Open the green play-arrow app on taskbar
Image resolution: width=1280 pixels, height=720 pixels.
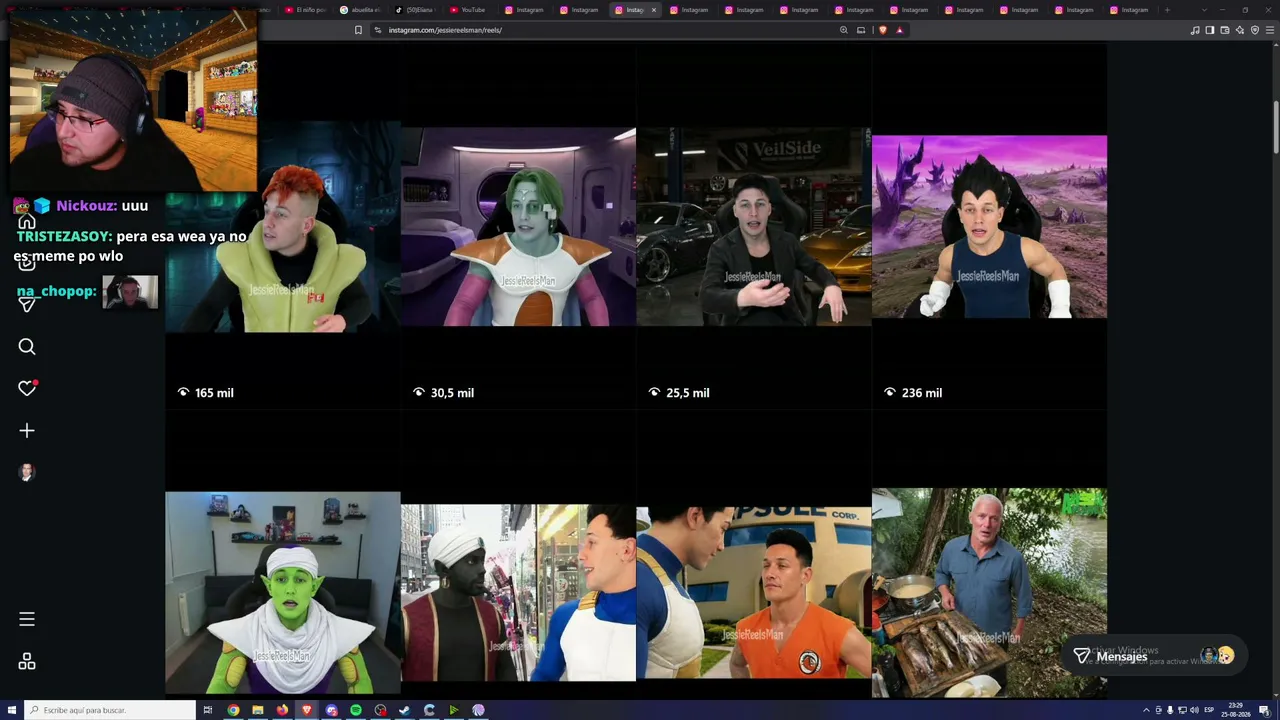(454, 710)
